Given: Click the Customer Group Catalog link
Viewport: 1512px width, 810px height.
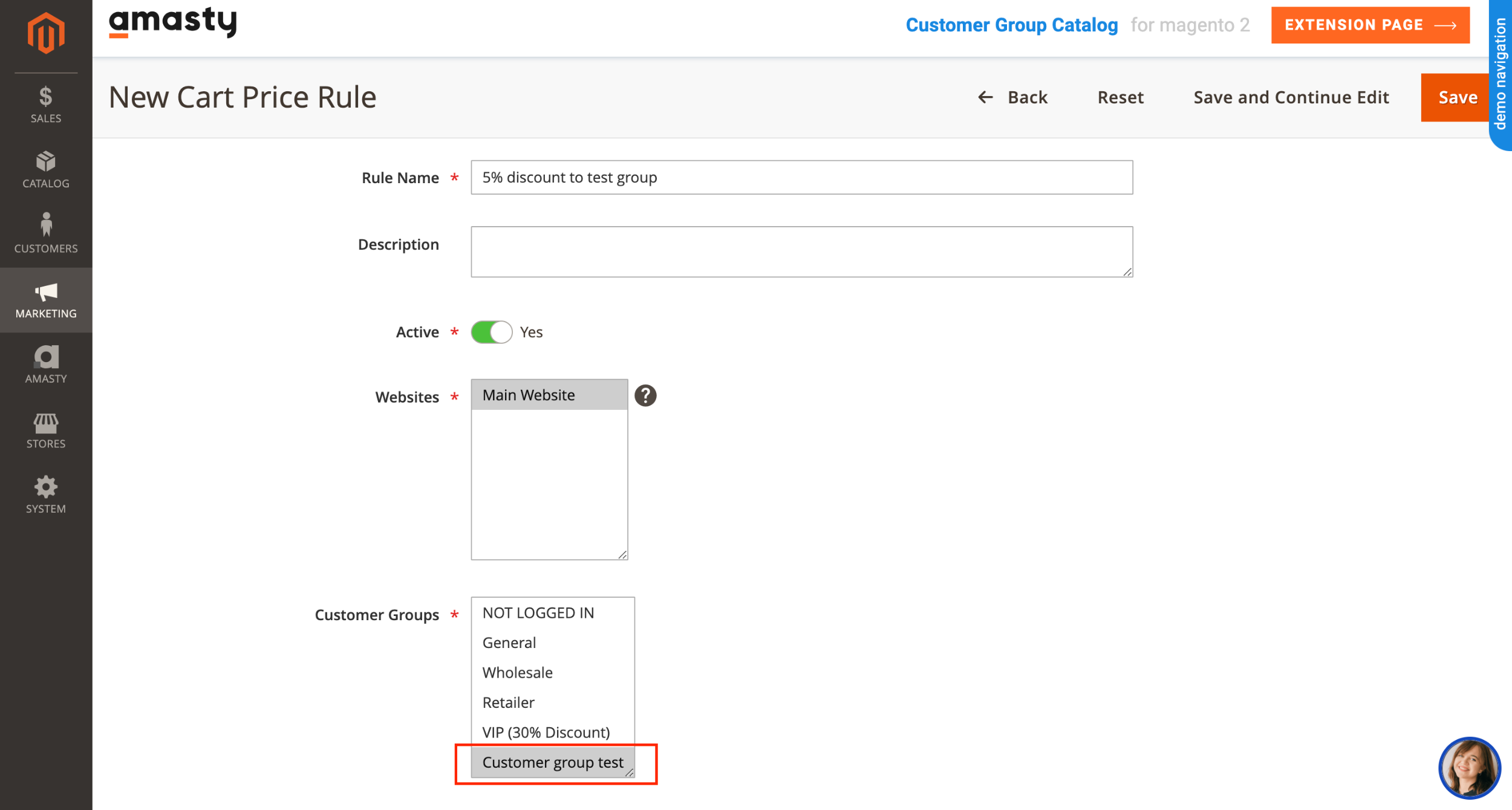Looking at the screenshot, I should click(x=1012, y=25).
